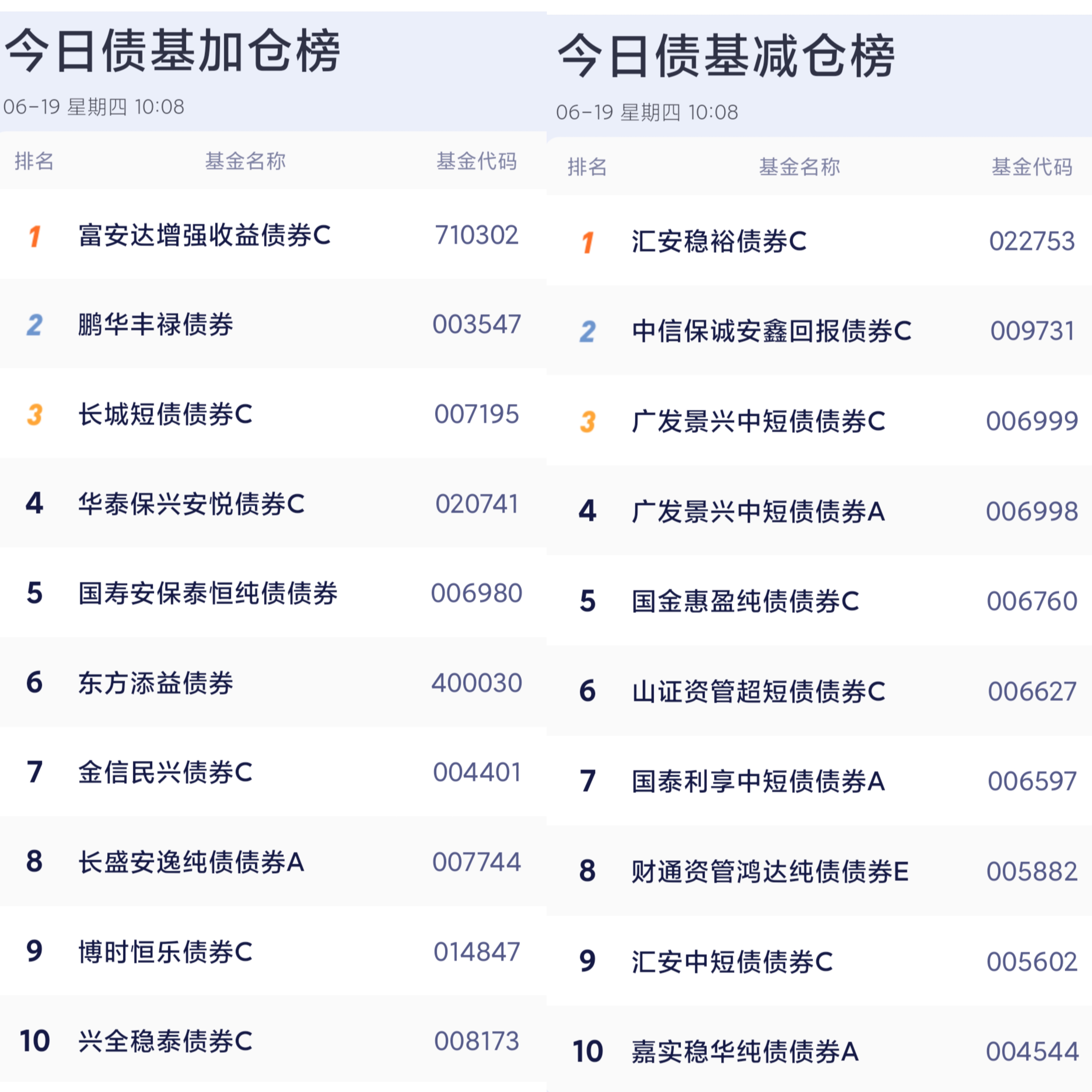Select 长盛安逸纯债债券A in the list
This screenshot has height=1092, width=1092.
192,862
